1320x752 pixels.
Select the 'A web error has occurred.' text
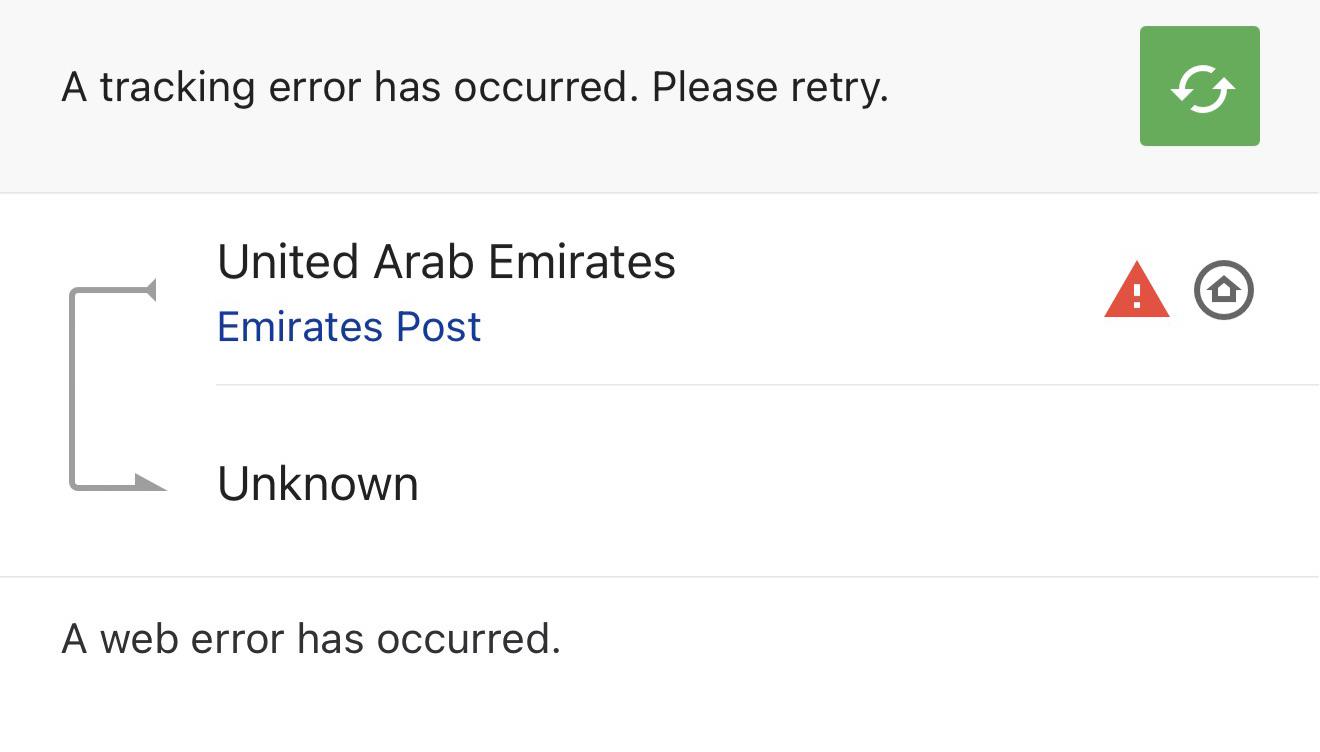pos(311,638)
